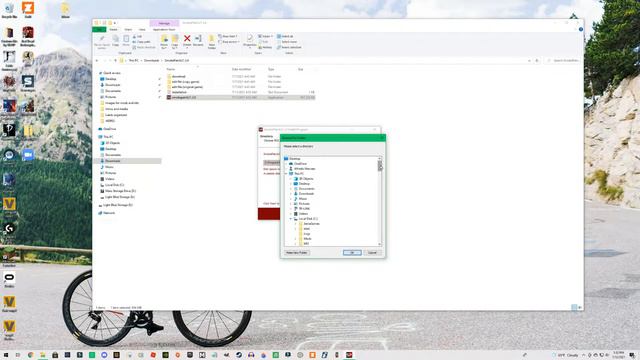Click Downloads breadcrumb in address bar

(x=151, y=60)
